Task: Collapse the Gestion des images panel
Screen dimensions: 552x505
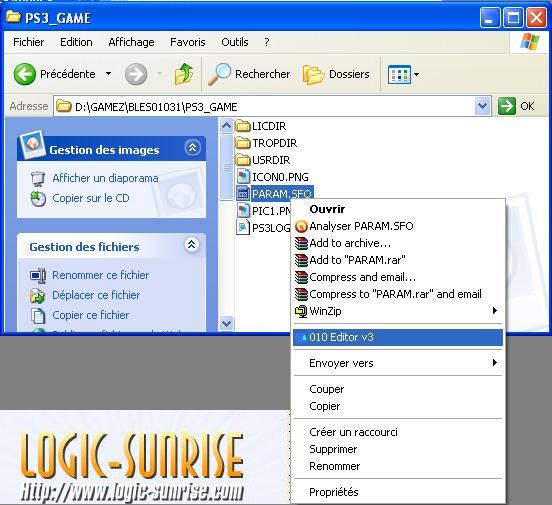Action: pyautogui.click(x=193, y=148)
